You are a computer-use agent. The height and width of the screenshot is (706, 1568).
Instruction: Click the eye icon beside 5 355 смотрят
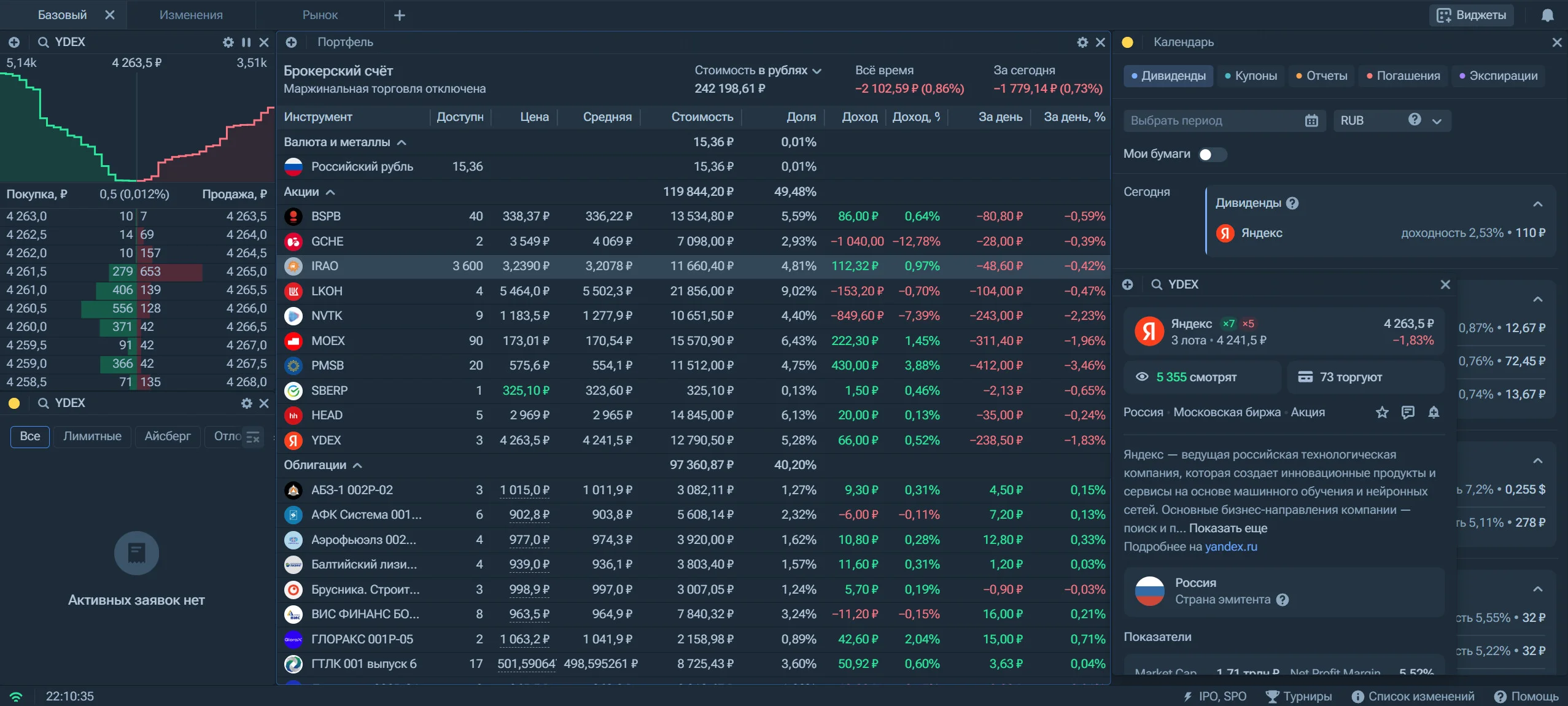[1142, 377]
